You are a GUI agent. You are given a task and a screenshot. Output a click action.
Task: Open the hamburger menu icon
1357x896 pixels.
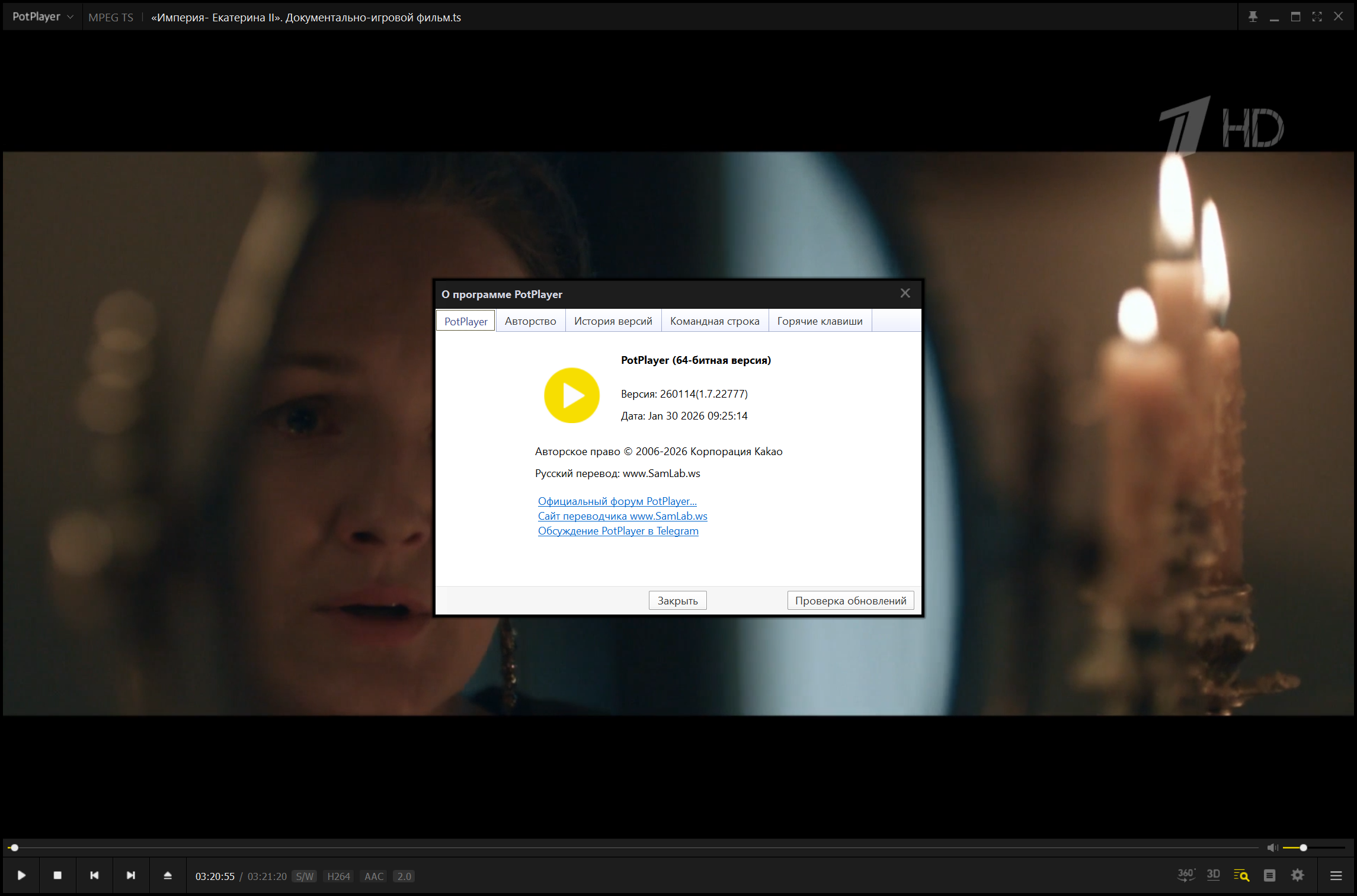(x=1336, y=875)
